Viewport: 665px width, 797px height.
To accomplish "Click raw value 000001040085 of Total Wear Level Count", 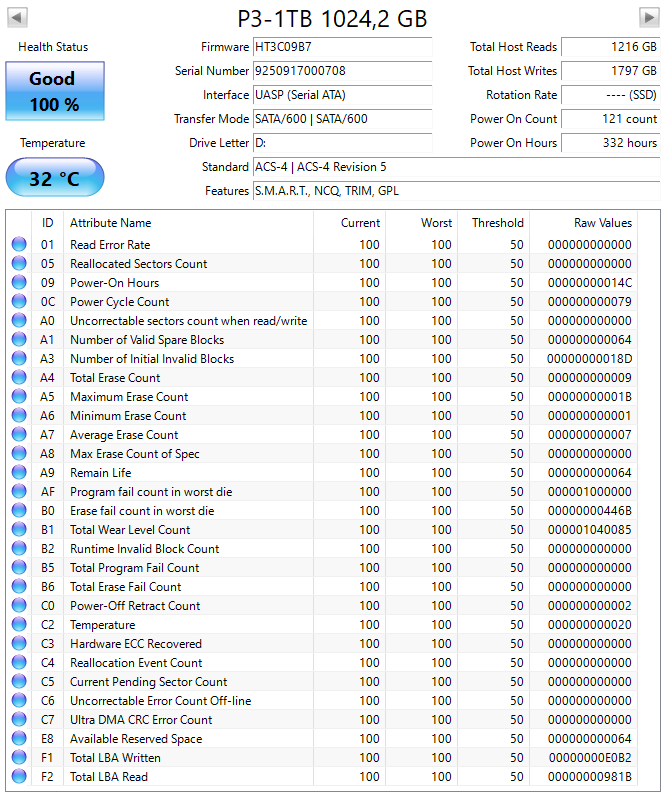I will point(590,530).
